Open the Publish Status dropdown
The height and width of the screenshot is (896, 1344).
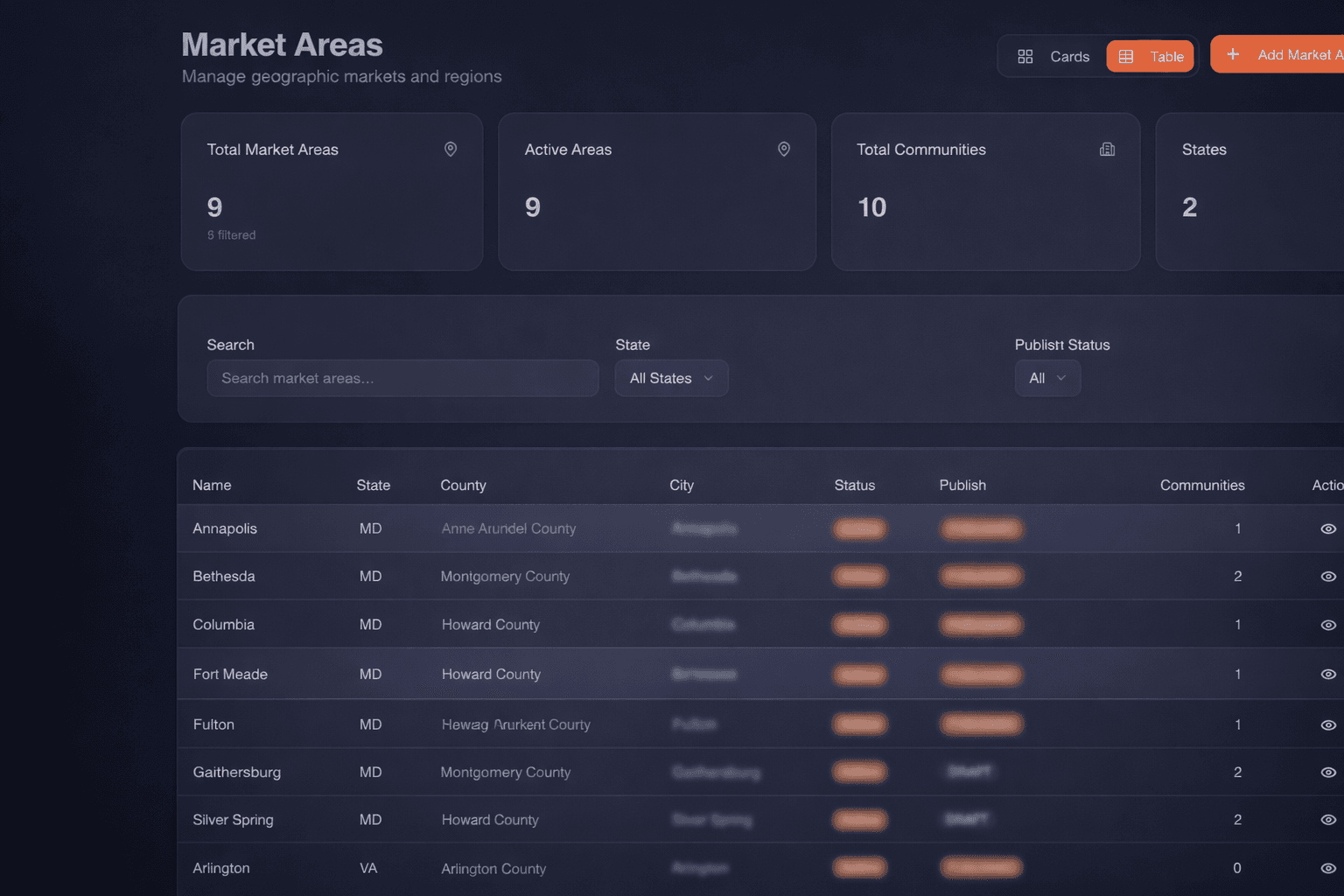click(x=1047, y=378)
